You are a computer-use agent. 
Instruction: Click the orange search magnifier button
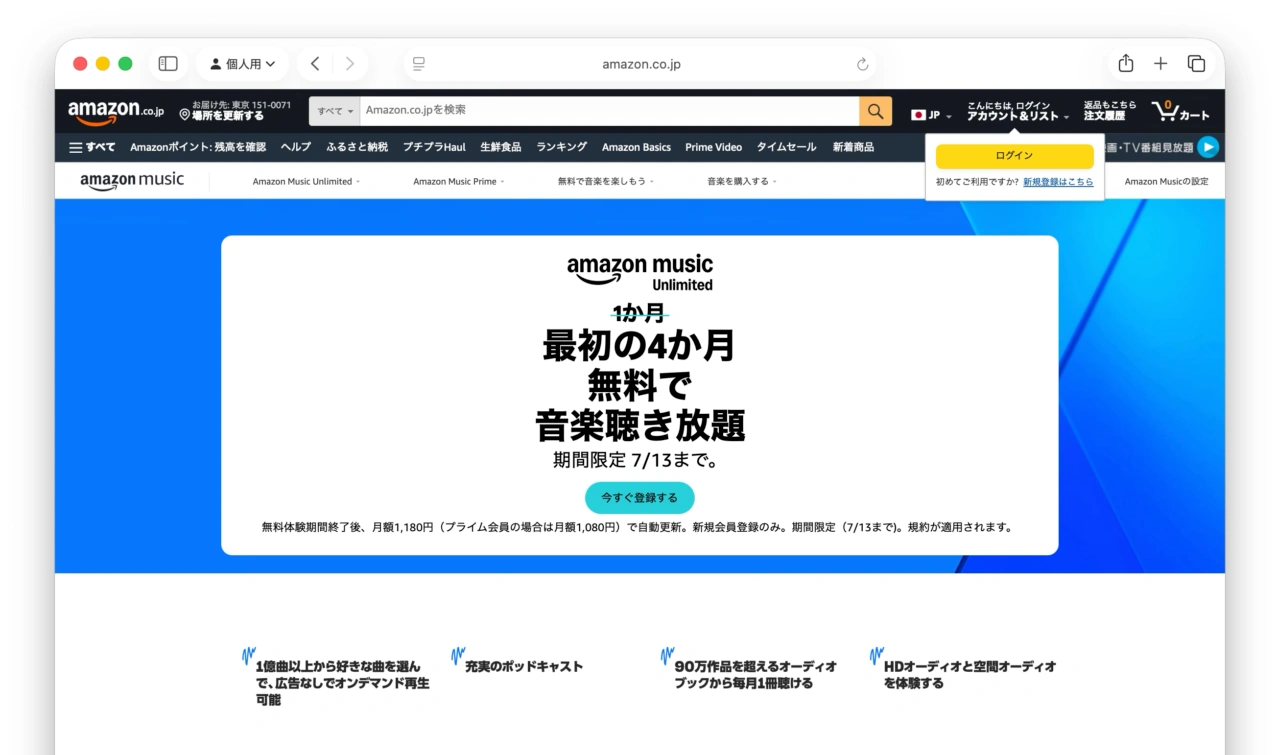tap(875, 111)
